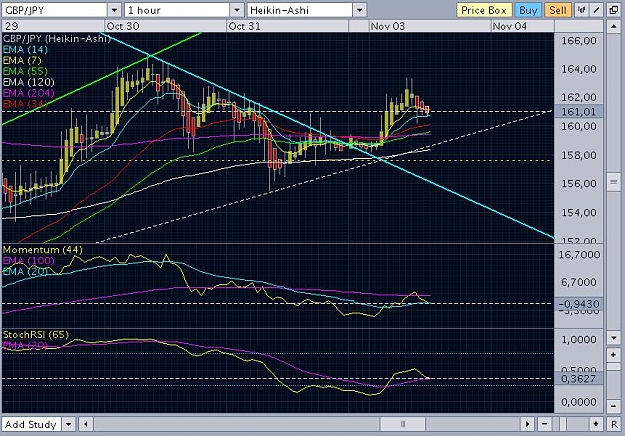Click the 16,7000 momentum axis label
This screenshot has width=625, height=436.
pyautogui.click(x=579, y=255)
